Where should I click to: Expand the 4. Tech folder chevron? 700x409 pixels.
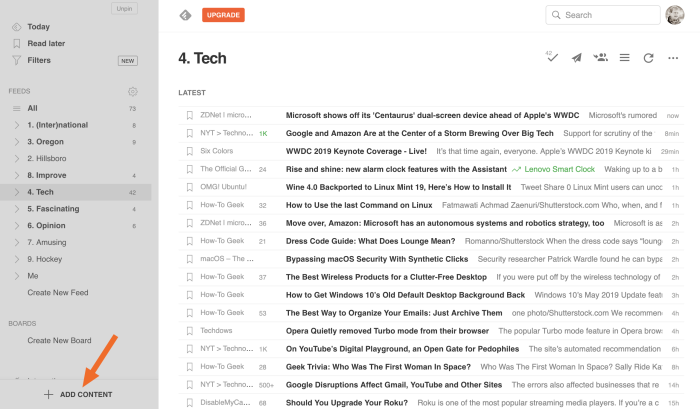click(x=17, y=192)
